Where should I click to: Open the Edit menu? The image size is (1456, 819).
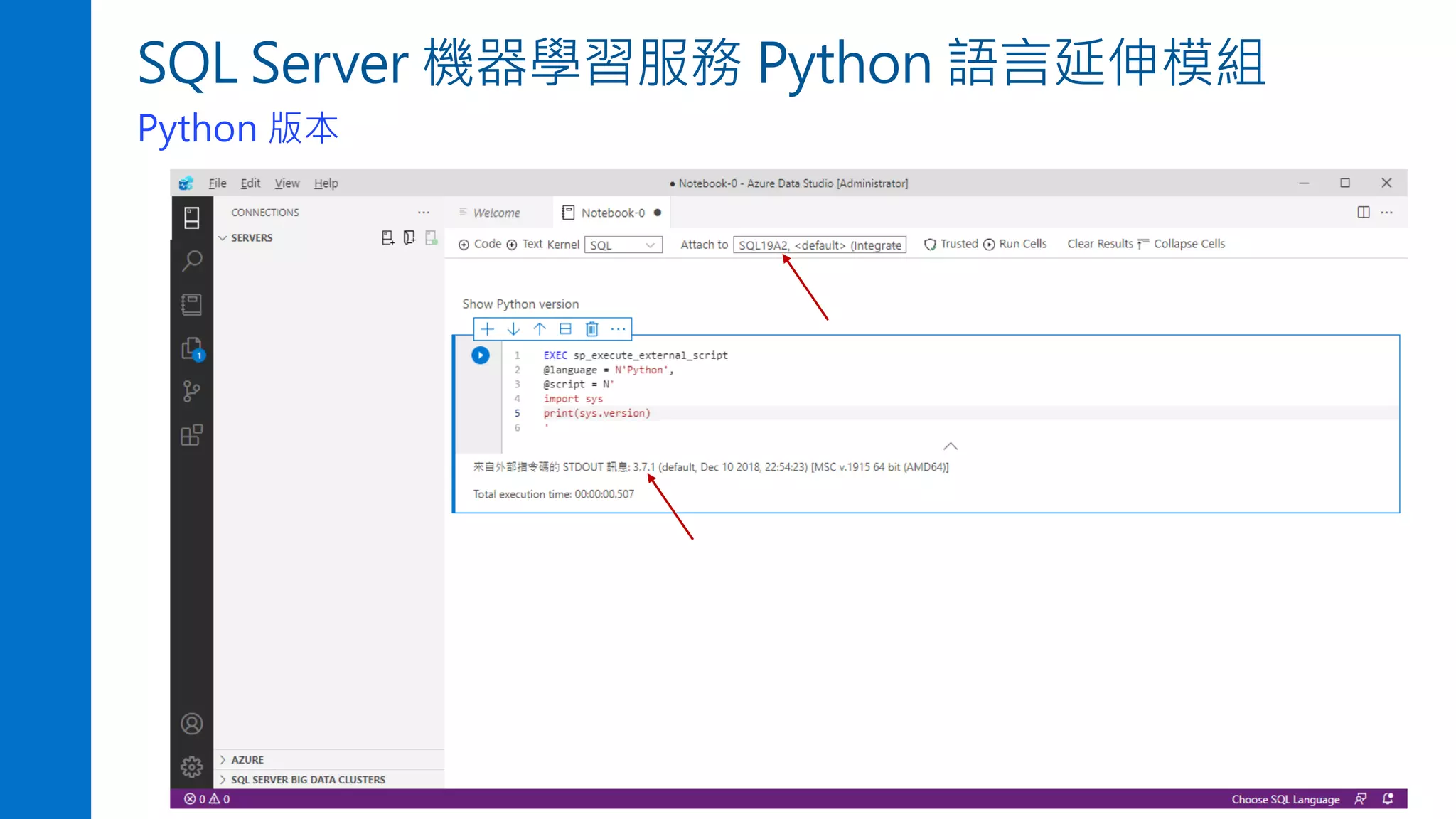coord(250,183)
